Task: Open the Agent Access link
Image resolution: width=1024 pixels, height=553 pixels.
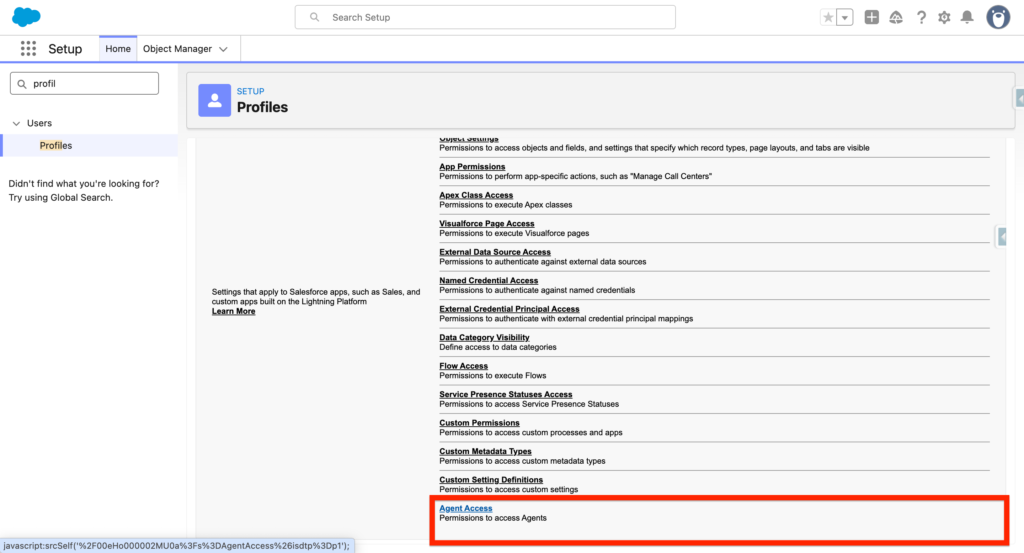Action: pos(466,508)
